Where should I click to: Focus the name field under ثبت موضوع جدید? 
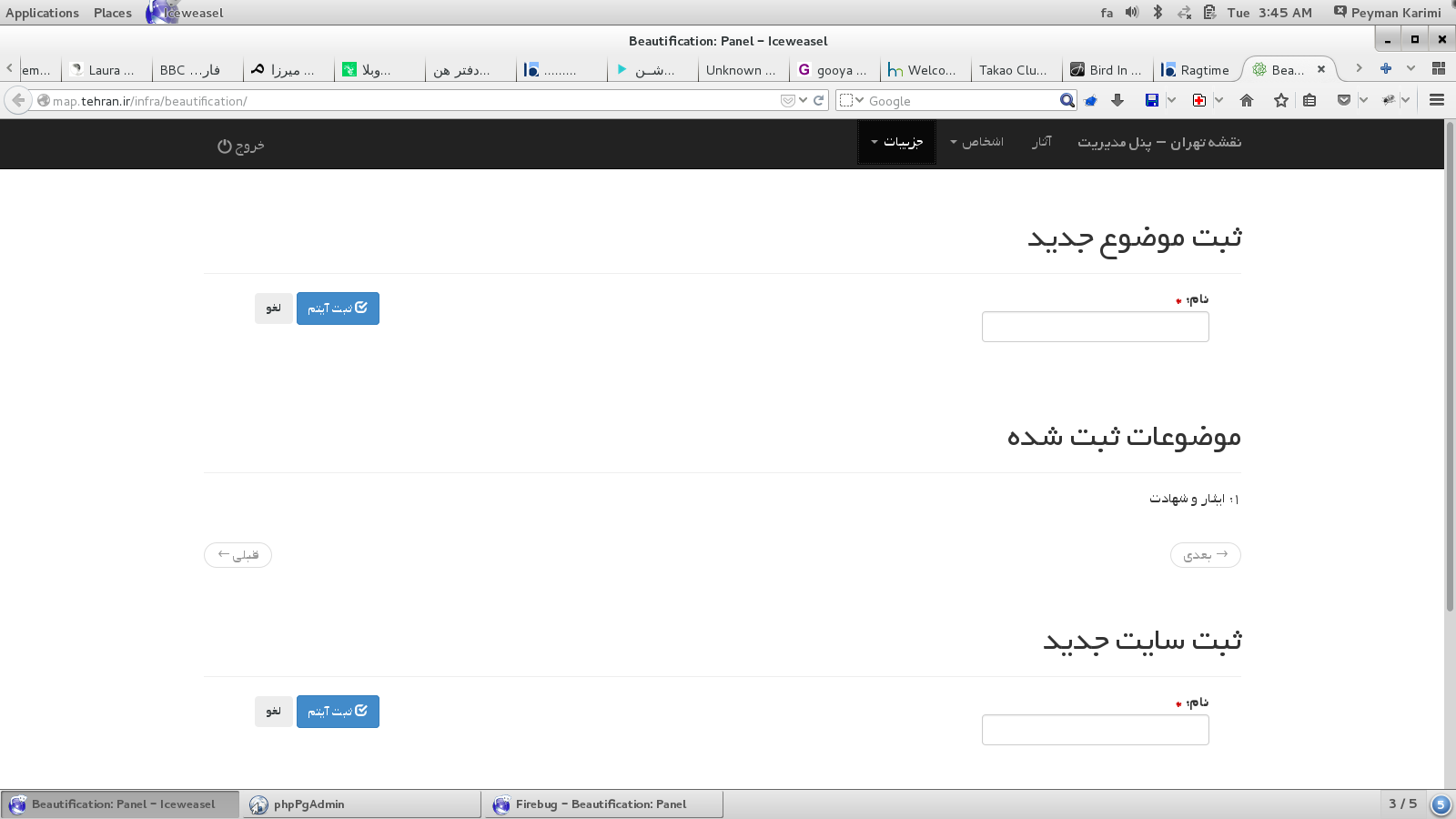coord(1096,327)
